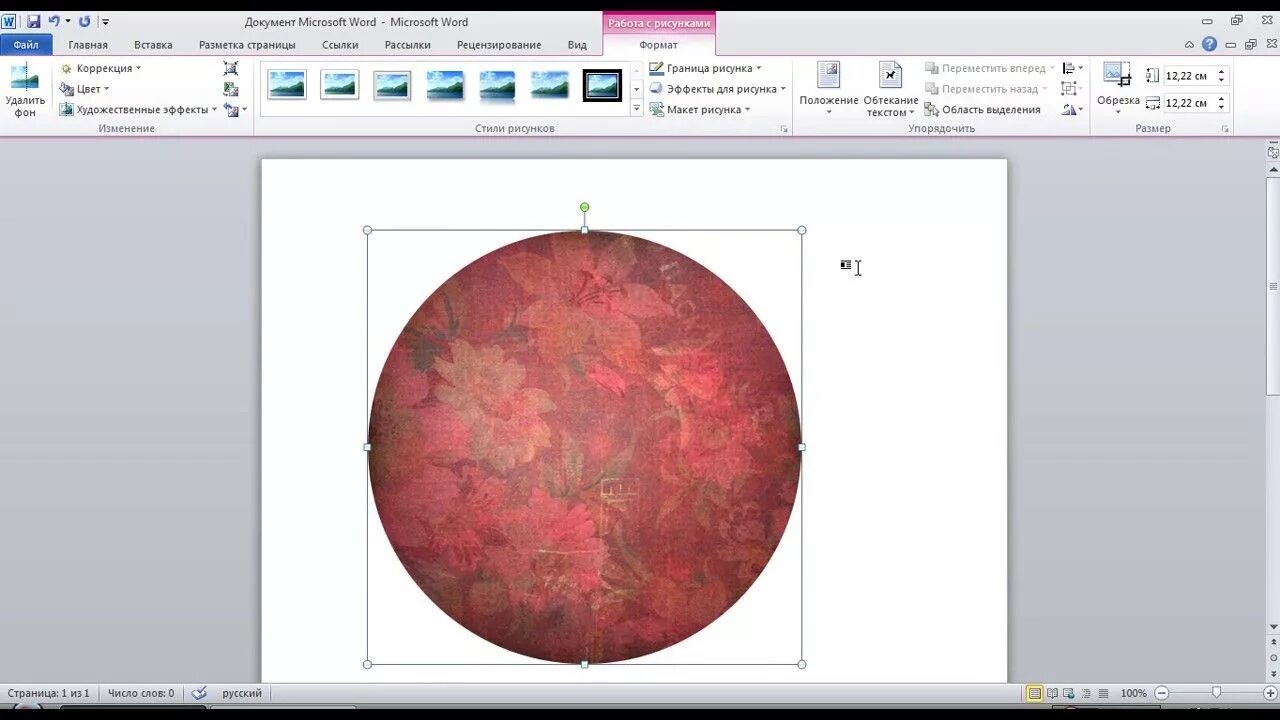The height and width of the screenshot is (720, 1280).
Task: Apply the second picture style with white frame
Action: (x=340, y=85)
